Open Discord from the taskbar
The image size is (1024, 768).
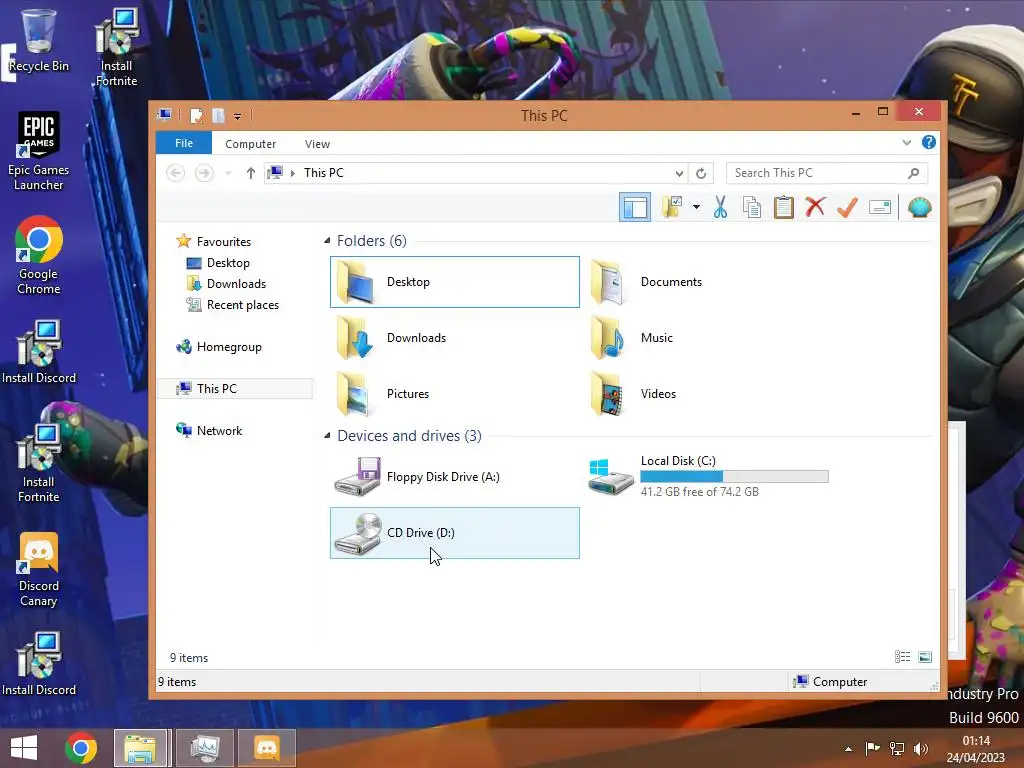[267, 748]
